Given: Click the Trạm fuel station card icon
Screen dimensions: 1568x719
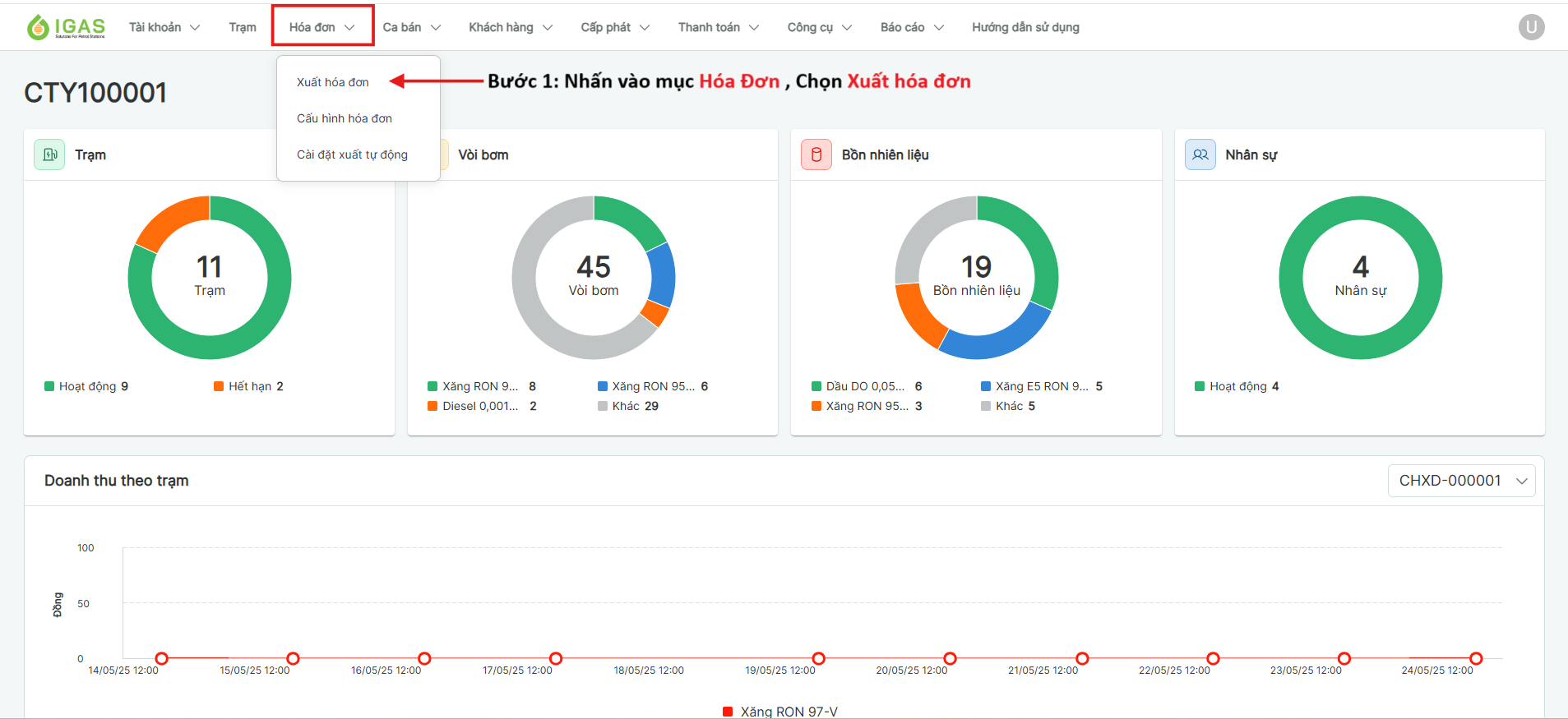Looking at the screenshot, I should 49,154.
